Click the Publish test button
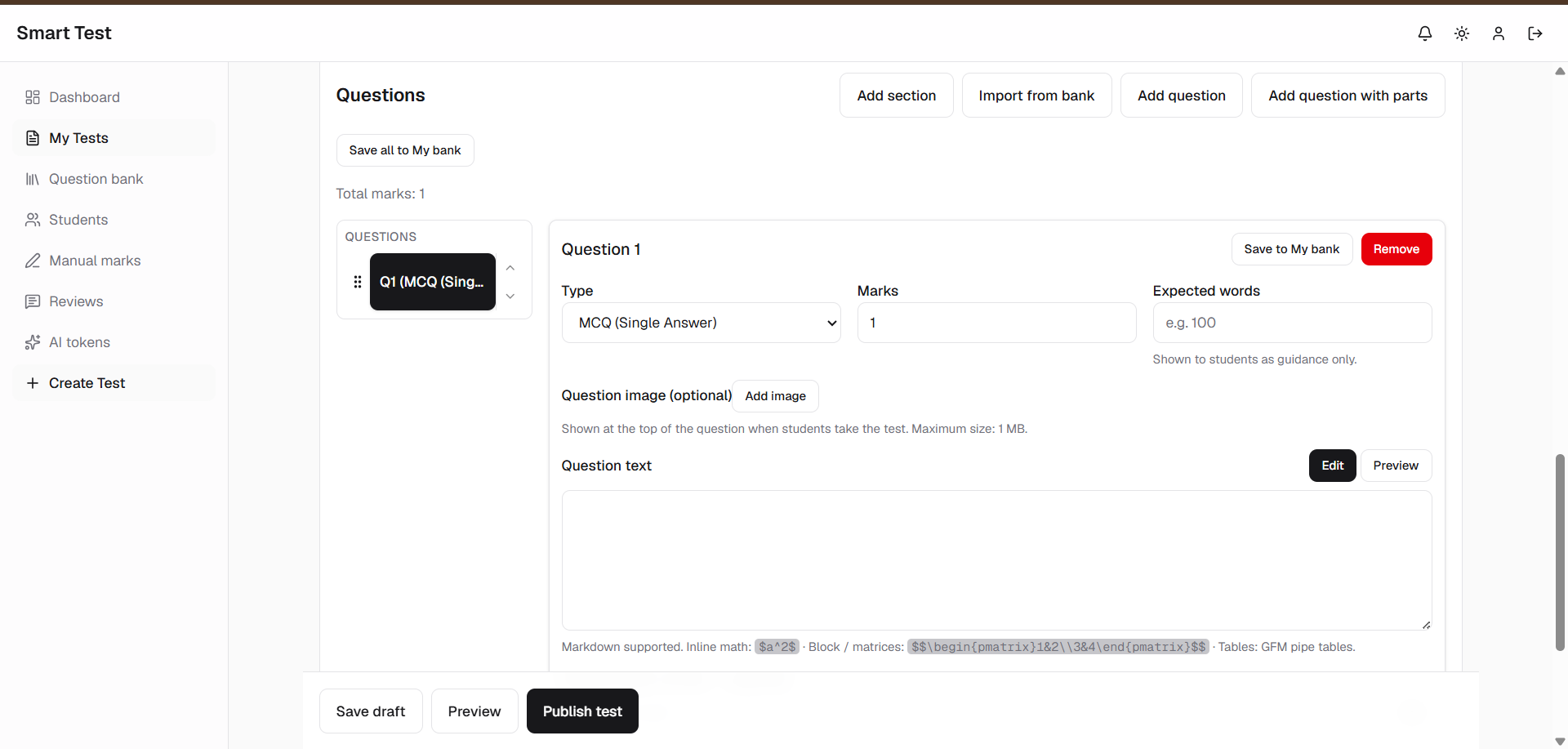 pos(582,711)
